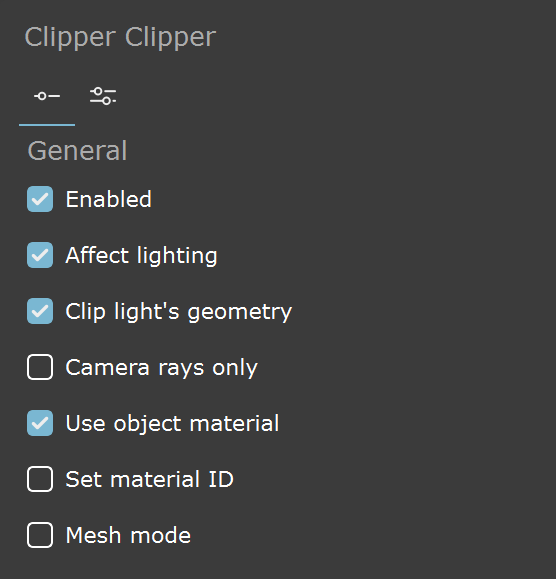This screenshot has height=579, width=556.
Task: Click the first Clipper word in title
Action: (x=70, y=38)
